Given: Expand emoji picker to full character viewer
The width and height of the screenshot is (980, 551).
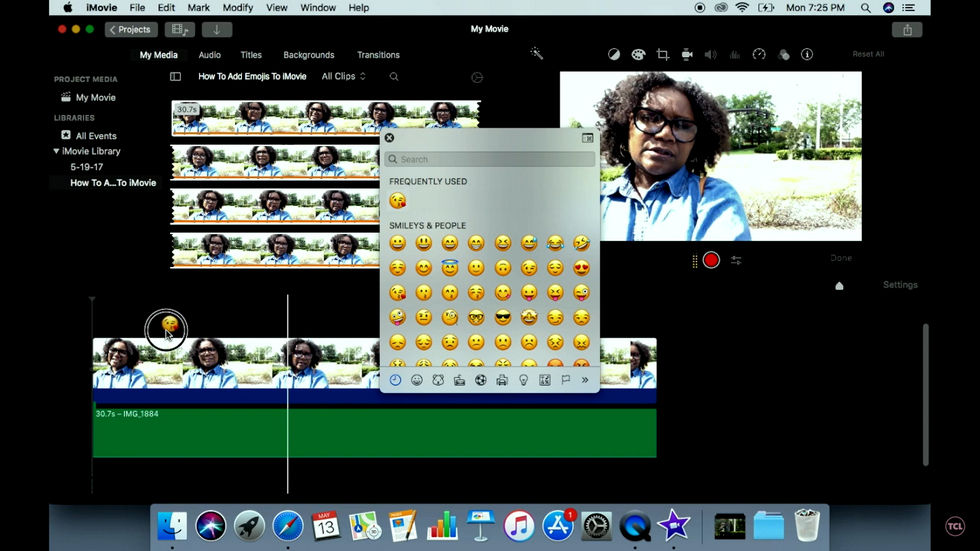Looking at the screenshot, I should [x=588, y=138].
